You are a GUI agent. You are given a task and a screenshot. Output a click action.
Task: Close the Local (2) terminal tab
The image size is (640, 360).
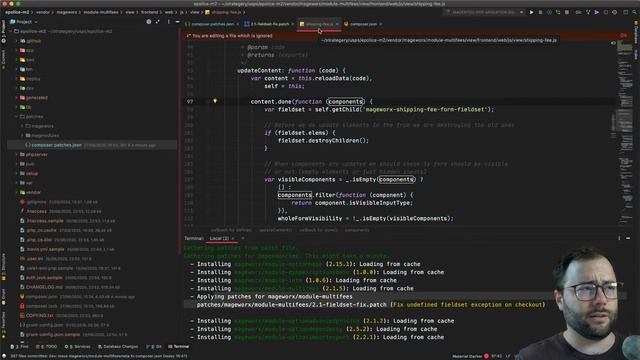coord(233,238)
